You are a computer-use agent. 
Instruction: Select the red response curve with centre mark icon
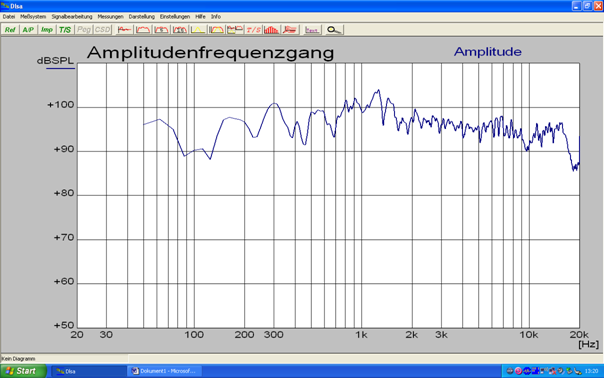[x=161, y=30]
